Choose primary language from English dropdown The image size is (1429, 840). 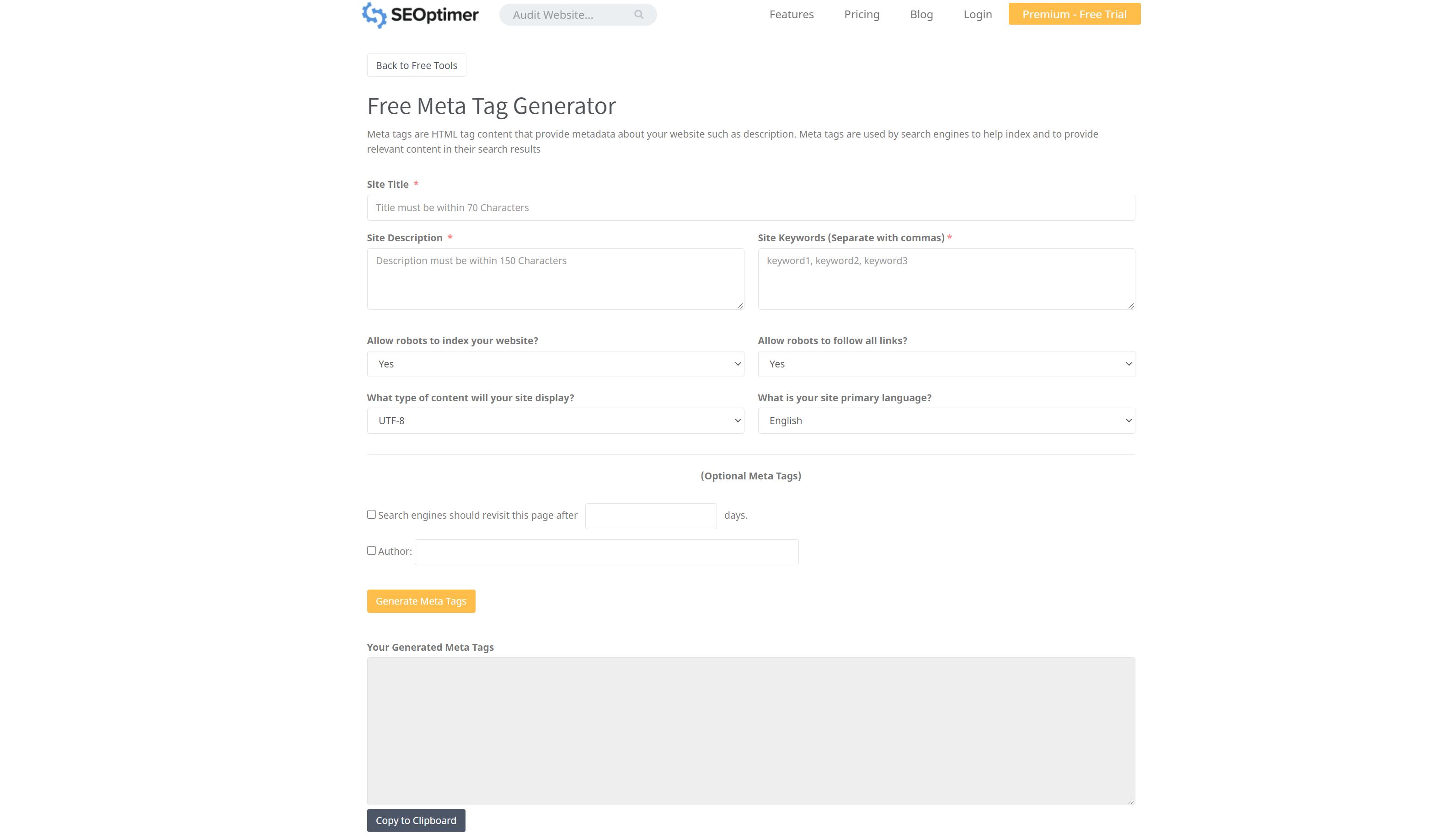[946, 420]
